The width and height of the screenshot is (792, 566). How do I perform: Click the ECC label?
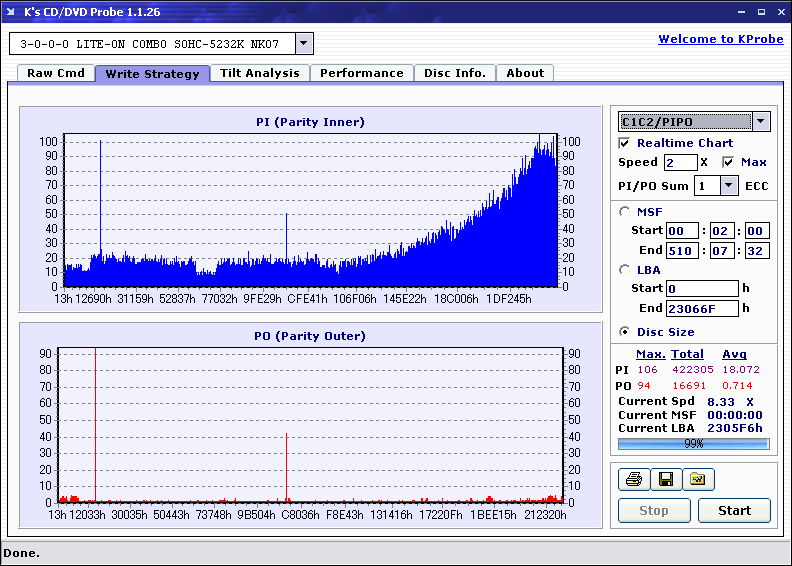[x=756, y=186]
